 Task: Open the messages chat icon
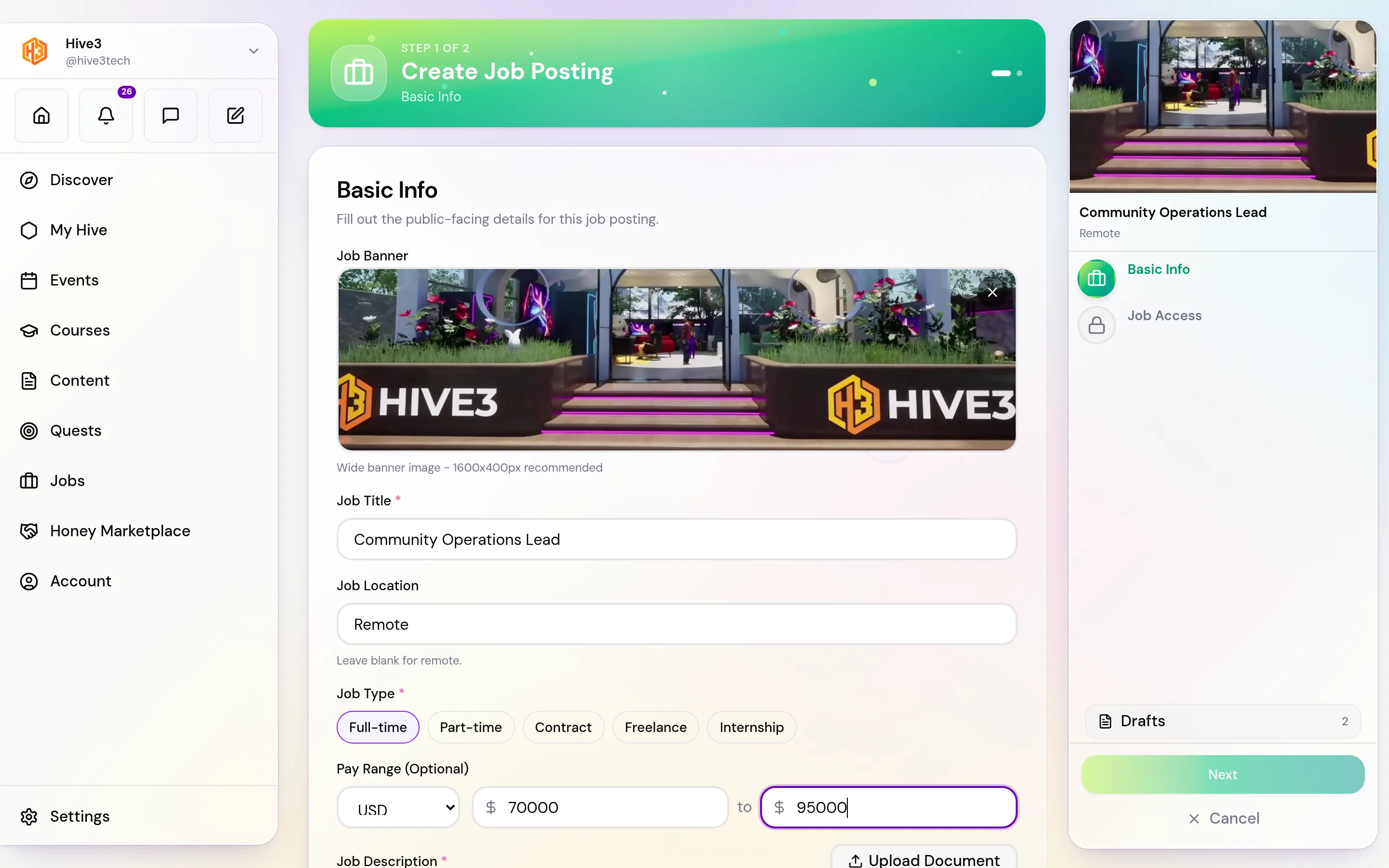pos(170,115)
